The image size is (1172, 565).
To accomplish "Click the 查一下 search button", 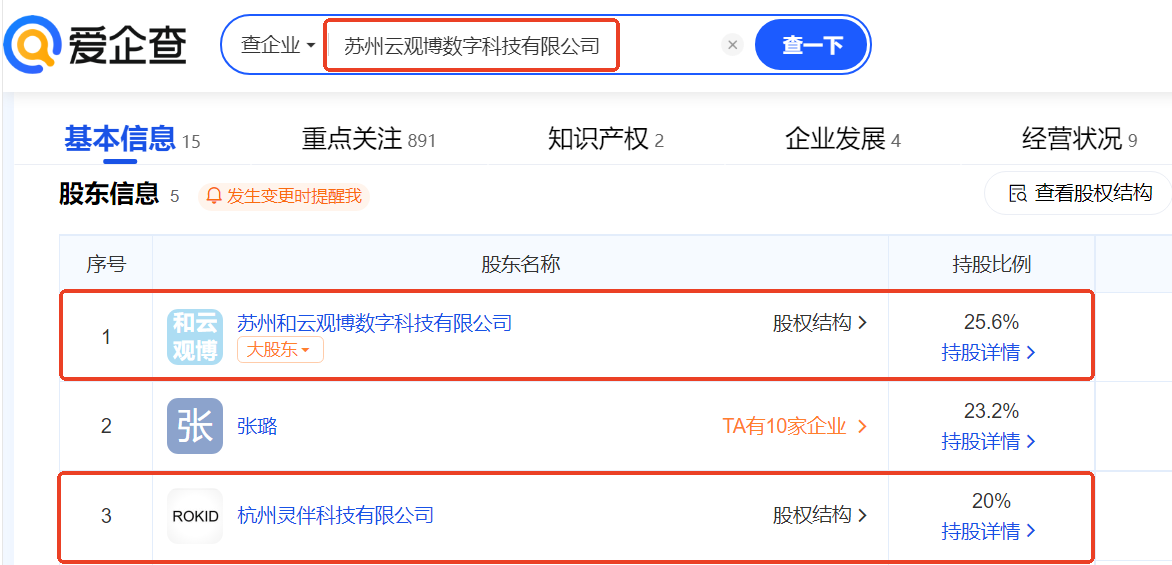I will (x=812, y=46).
